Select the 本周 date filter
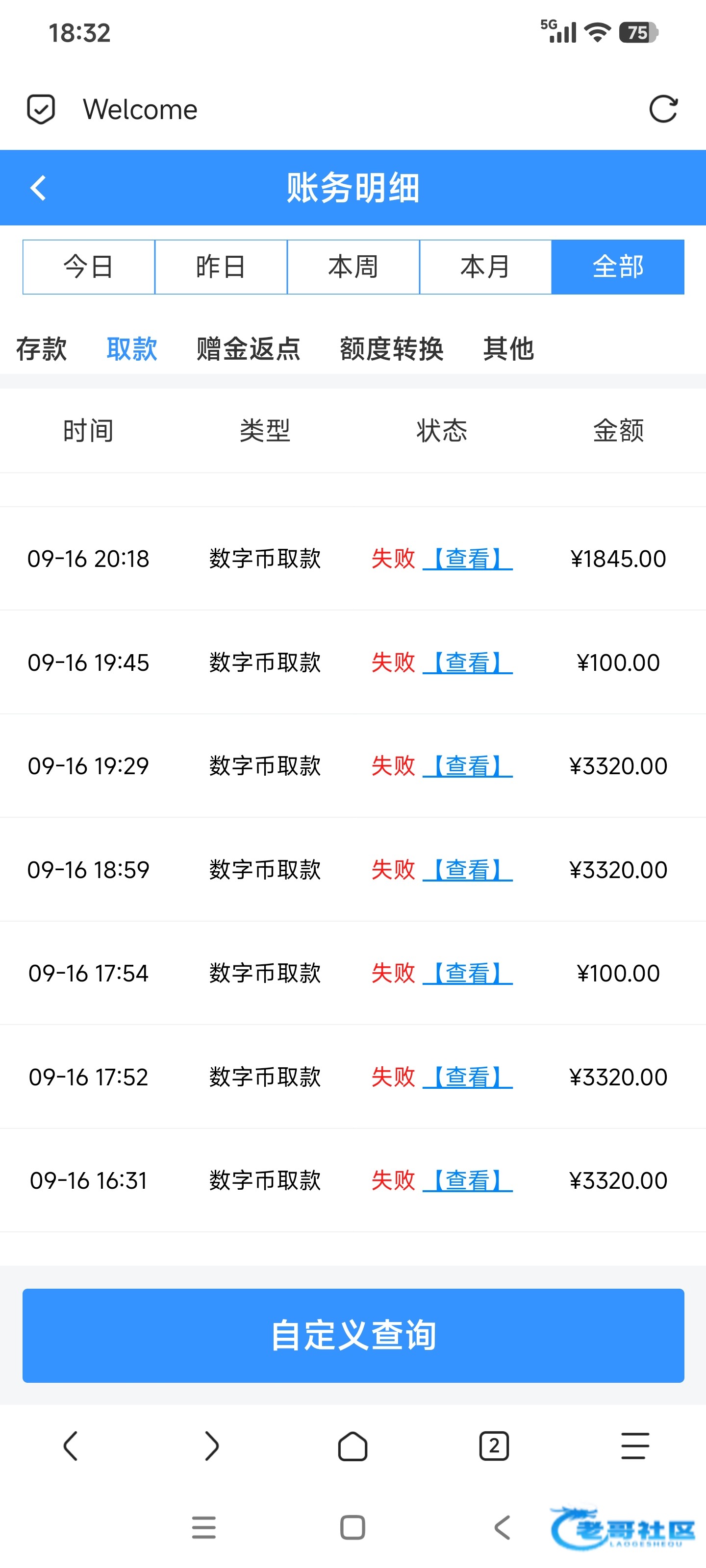The width and height of the screenshot is (706, 1568). click(x=353, y=267)
